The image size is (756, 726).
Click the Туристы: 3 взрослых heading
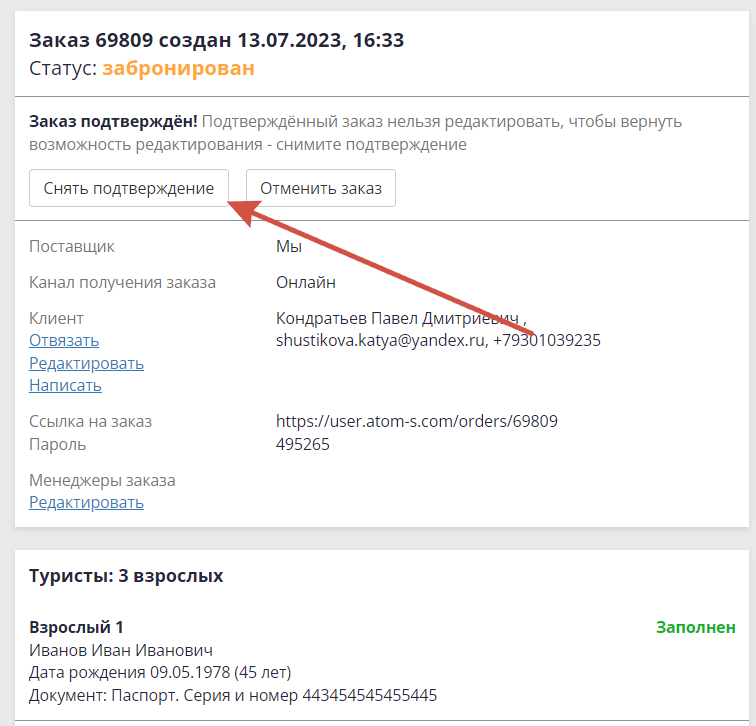tap(126, 576)
